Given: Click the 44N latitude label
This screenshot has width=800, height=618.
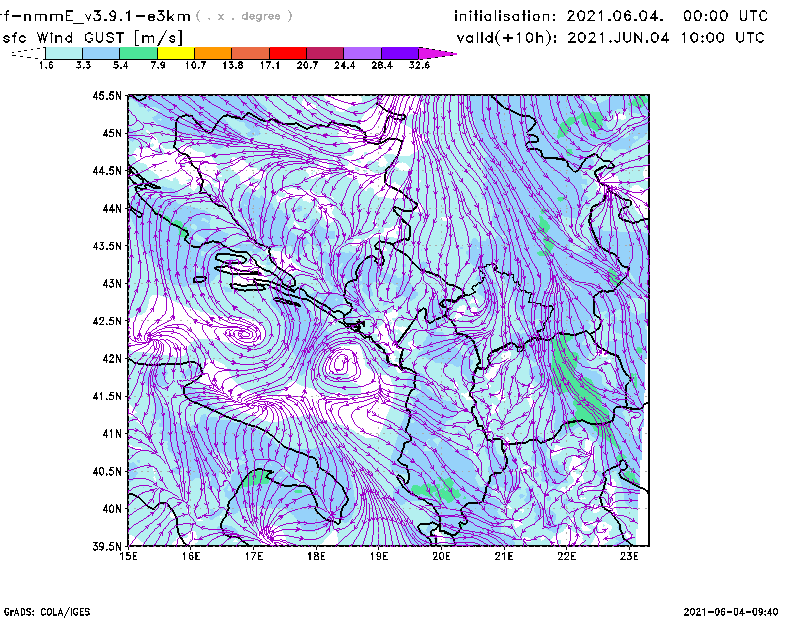Looking at the screenshot, I should pos(112,208).
